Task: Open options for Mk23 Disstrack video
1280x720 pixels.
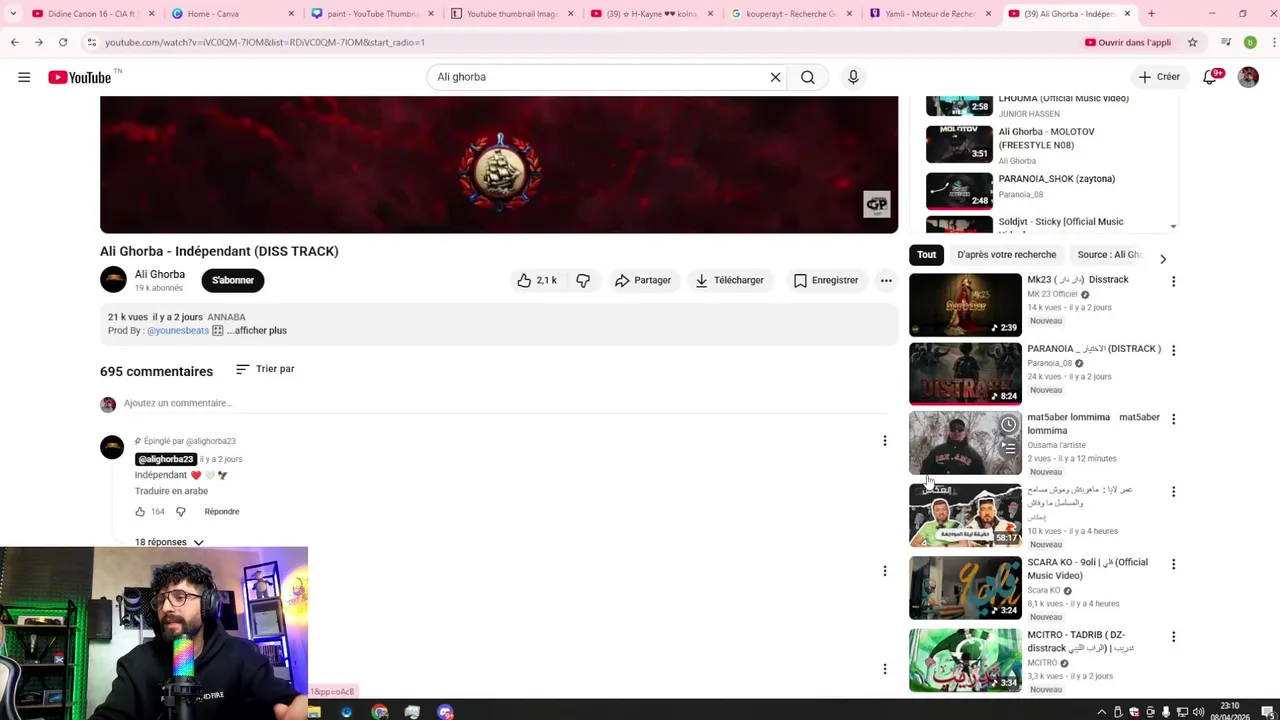Action: [x=1173, y=282]
